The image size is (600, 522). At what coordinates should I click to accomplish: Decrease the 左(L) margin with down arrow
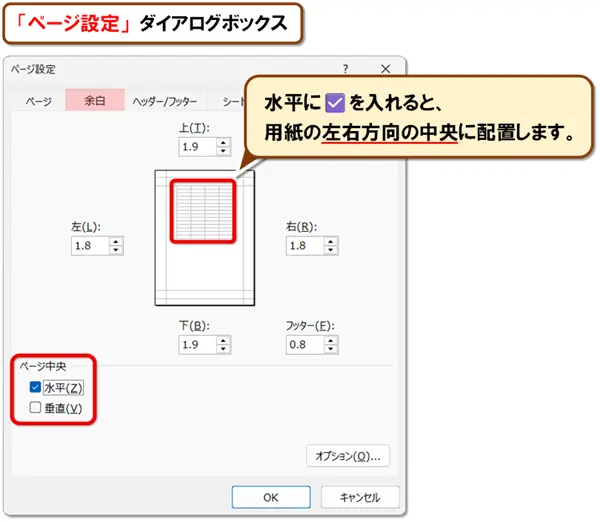click(x=116, y=250)
